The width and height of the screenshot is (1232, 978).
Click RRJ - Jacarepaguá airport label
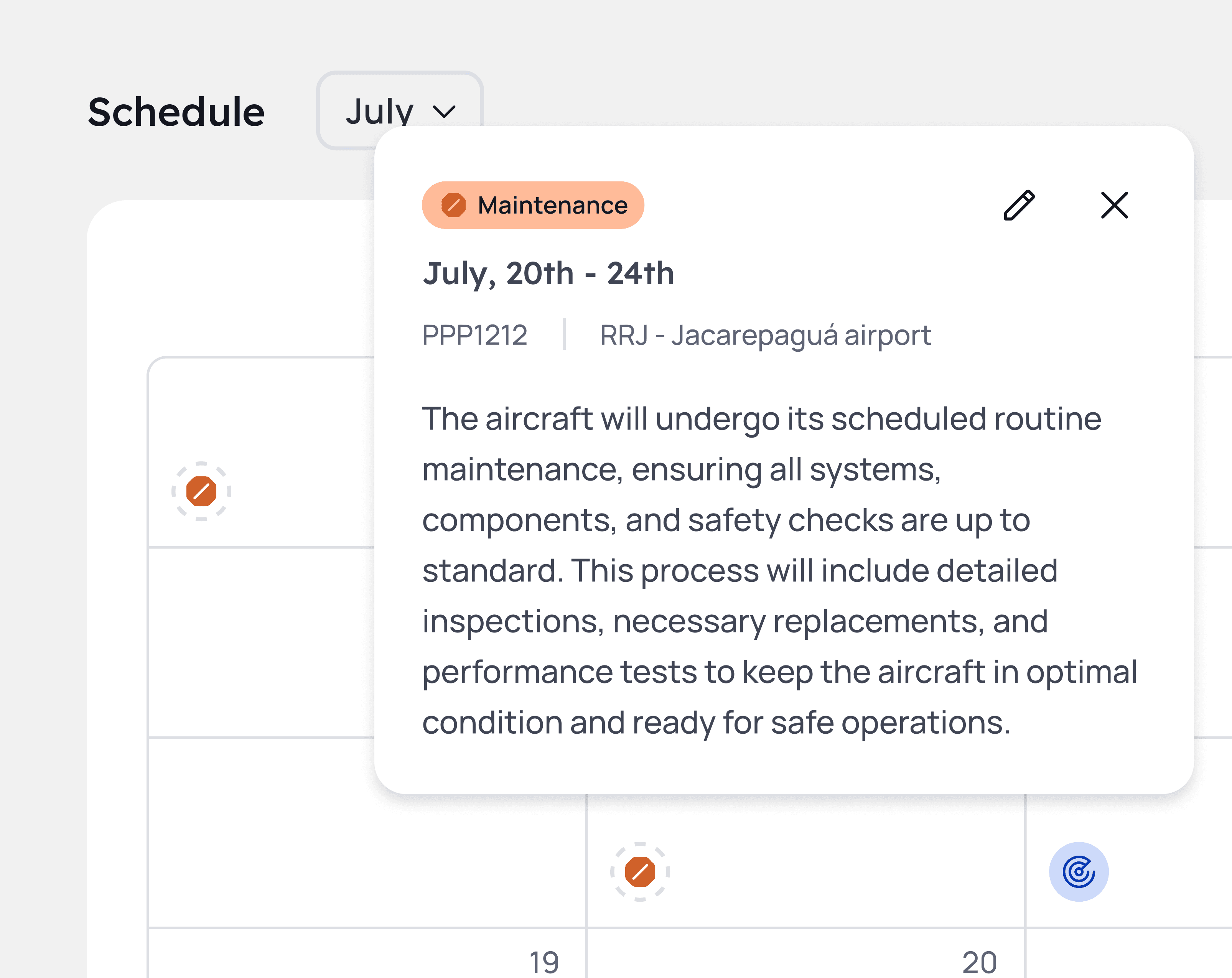point(765,335)
